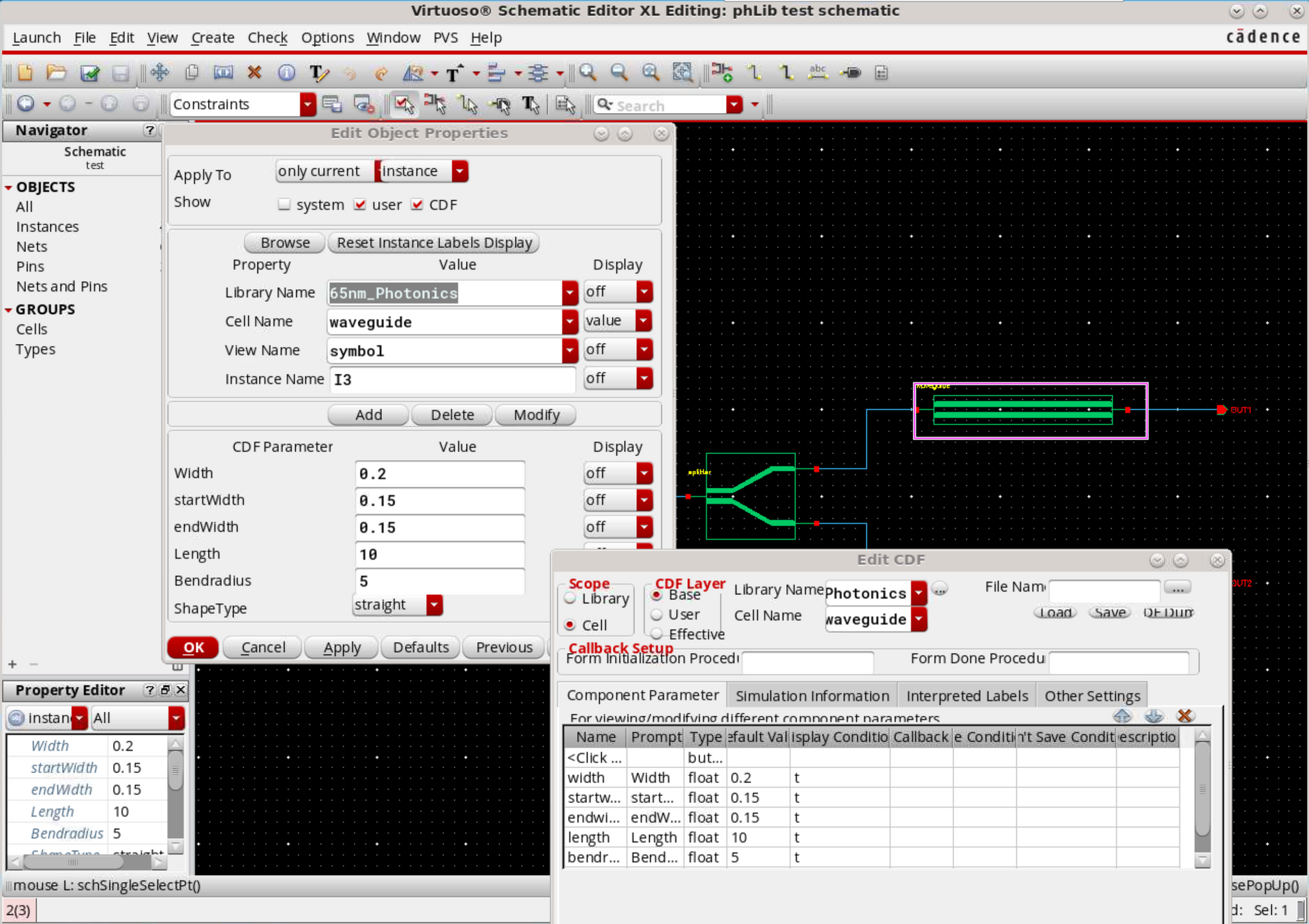Click move parameter up arrow in Edit CDF
The width and height of the screenshot is (1309, 924).
pos(1122,715)
